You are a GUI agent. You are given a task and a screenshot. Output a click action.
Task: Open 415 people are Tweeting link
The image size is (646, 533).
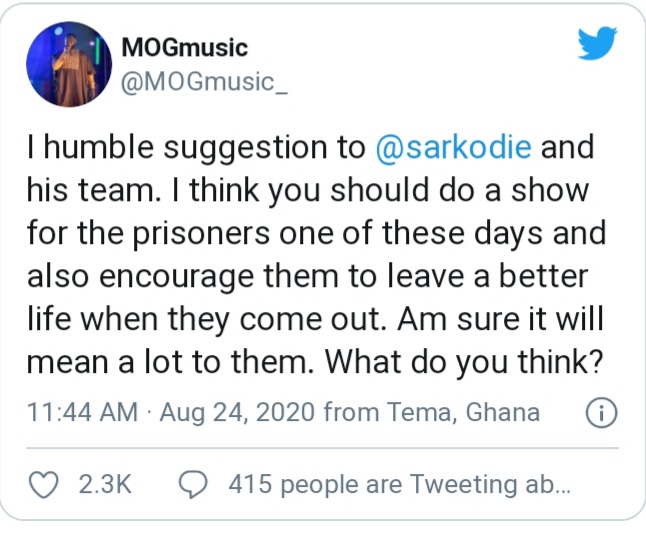click(399, 485)
